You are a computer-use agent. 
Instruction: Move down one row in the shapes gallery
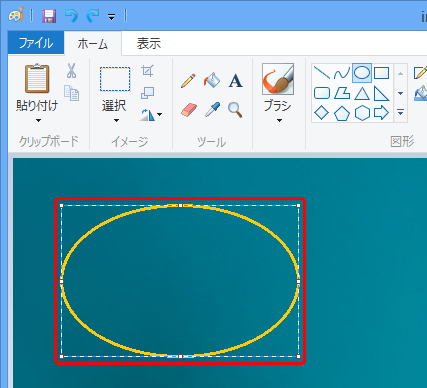tap(401, 93)
